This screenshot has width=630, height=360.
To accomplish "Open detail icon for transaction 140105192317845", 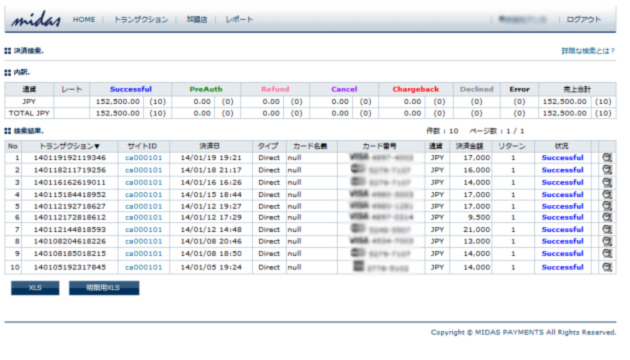I will pos(607,267).
